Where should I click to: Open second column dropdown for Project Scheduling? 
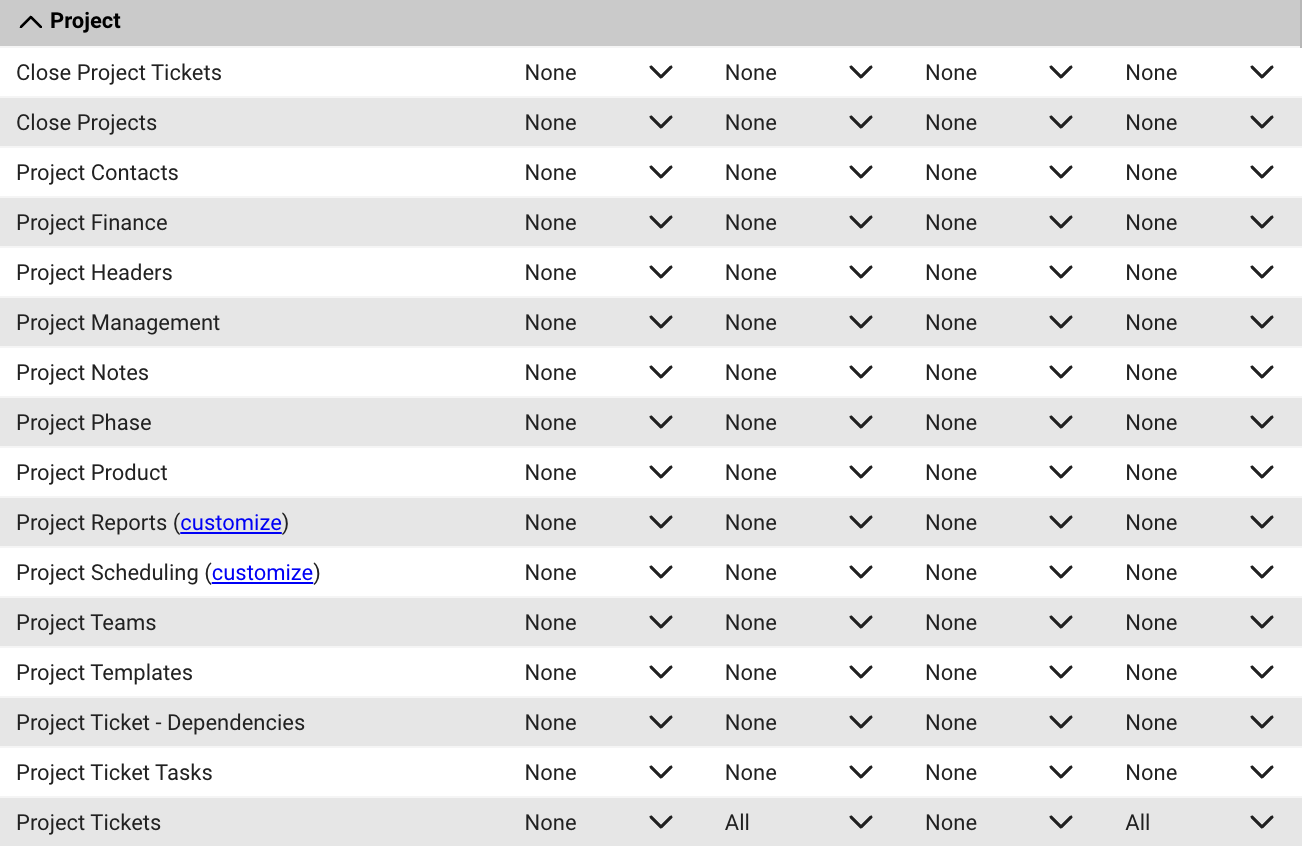(x=861, y=573)
